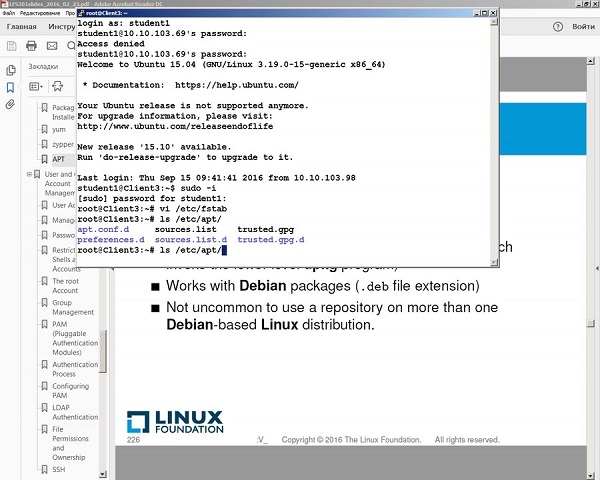This screenshot has width=600, height=480.
Task: Click the new bookmark icon in Закладки panel
Action: pos(57,87)
